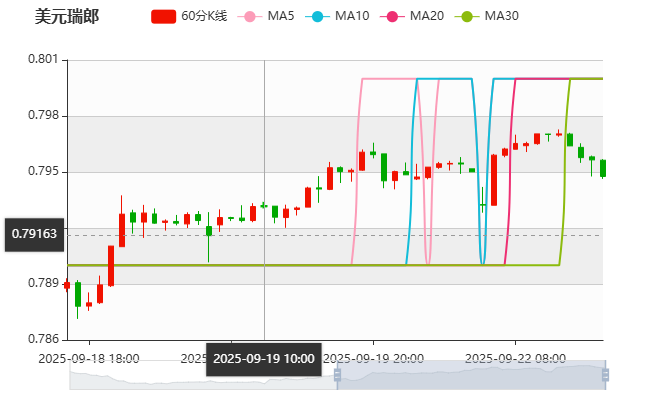
Task: Click the 0.786 y-axis label
Action: (43, 339)
